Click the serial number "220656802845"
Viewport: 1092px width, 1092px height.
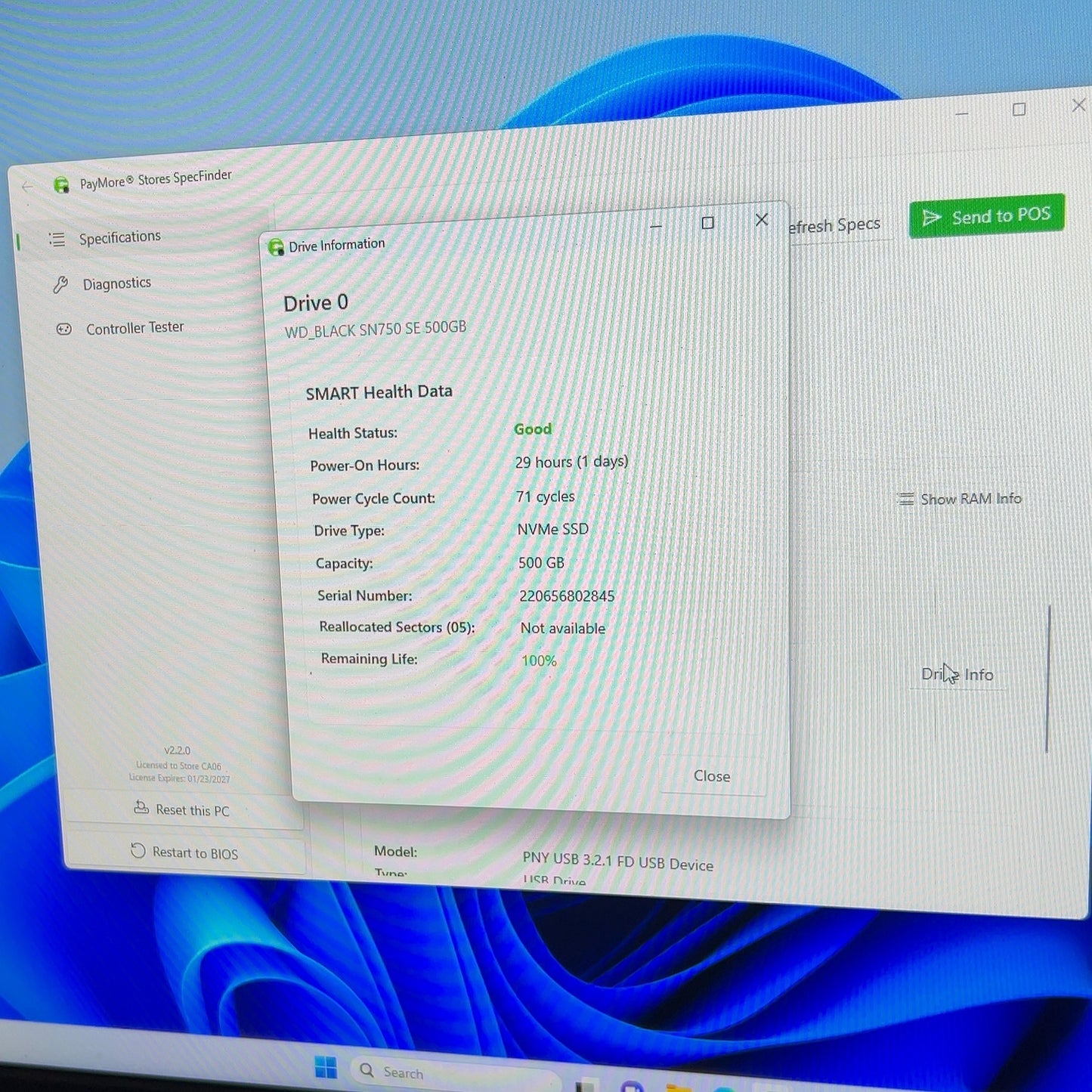point(567,595)
